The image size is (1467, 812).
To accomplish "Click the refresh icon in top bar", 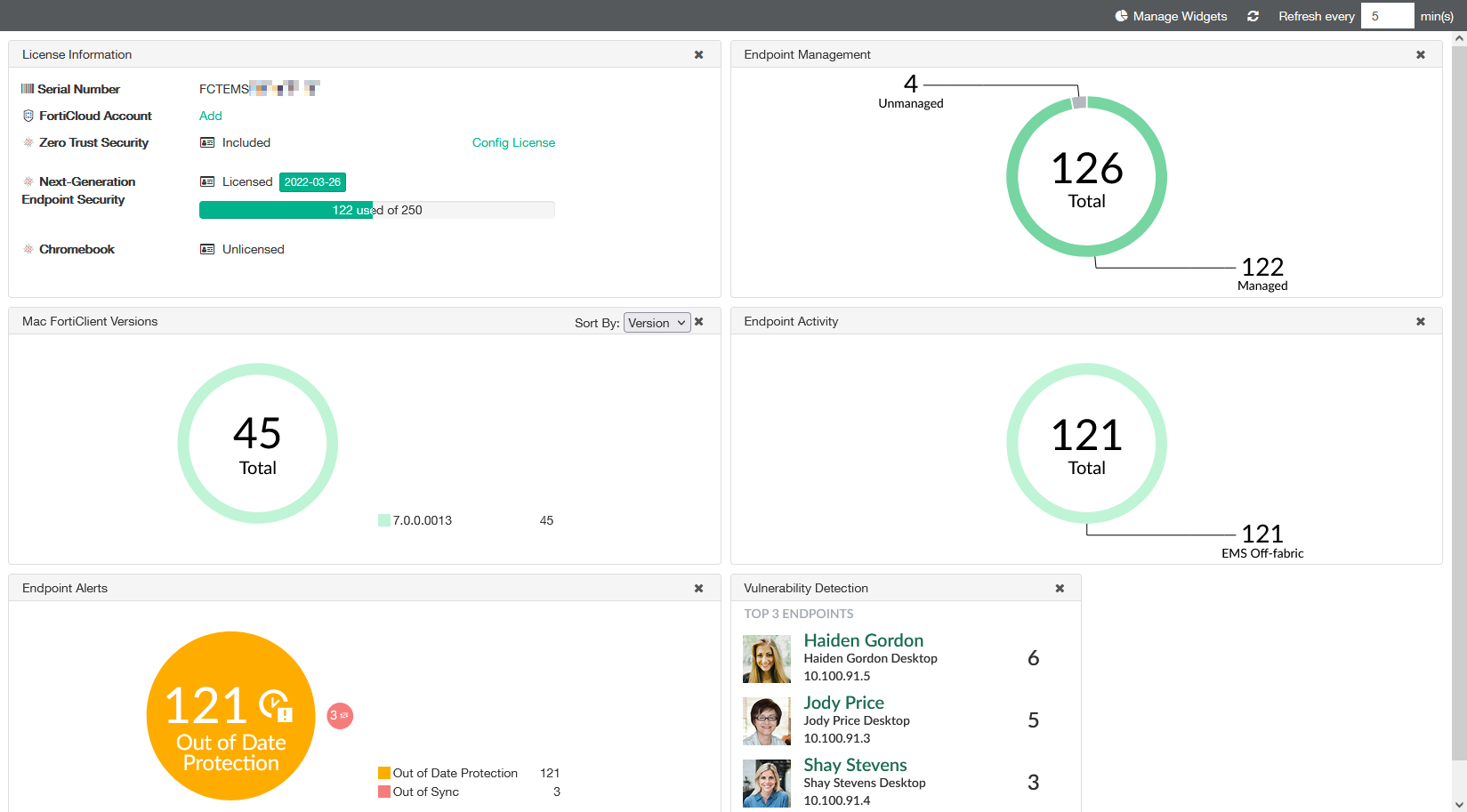I will 1253,16.
